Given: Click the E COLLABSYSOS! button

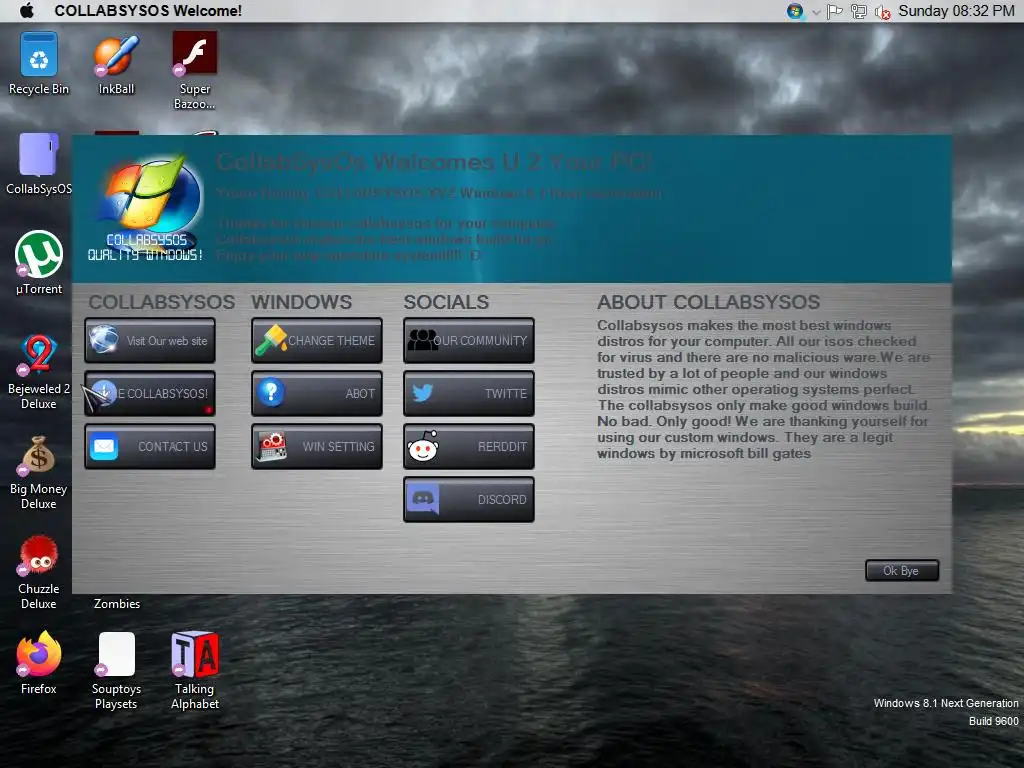Looking at the screenshot, I should [150, 393].
